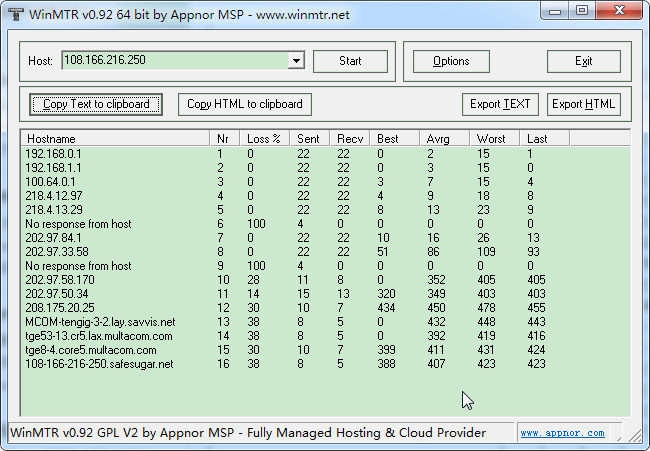Start the trace with Start button
This screenshot has height=451, width=650.
350,61
